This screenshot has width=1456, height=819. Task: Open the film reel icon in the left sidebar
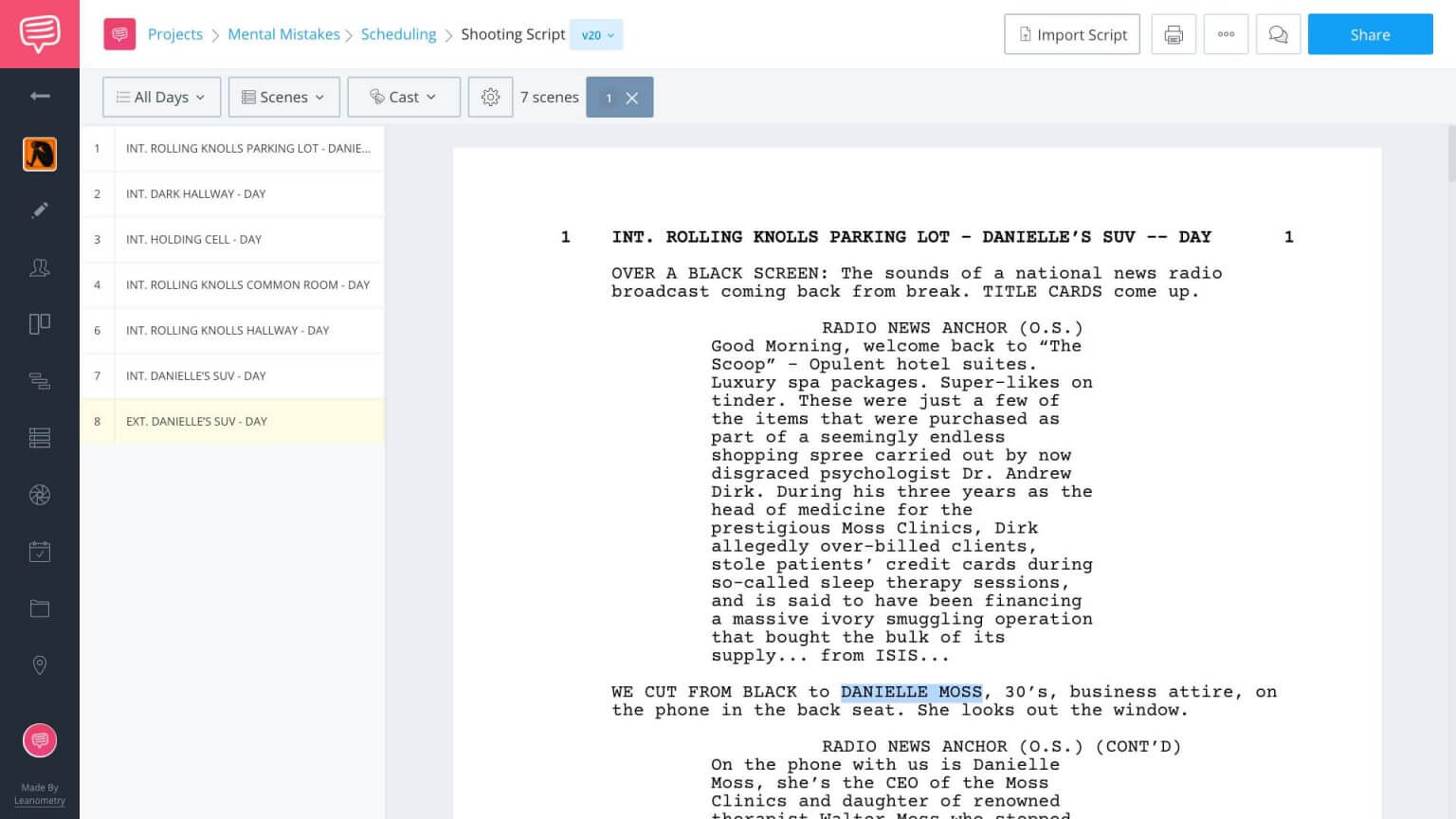click(39, 494)
